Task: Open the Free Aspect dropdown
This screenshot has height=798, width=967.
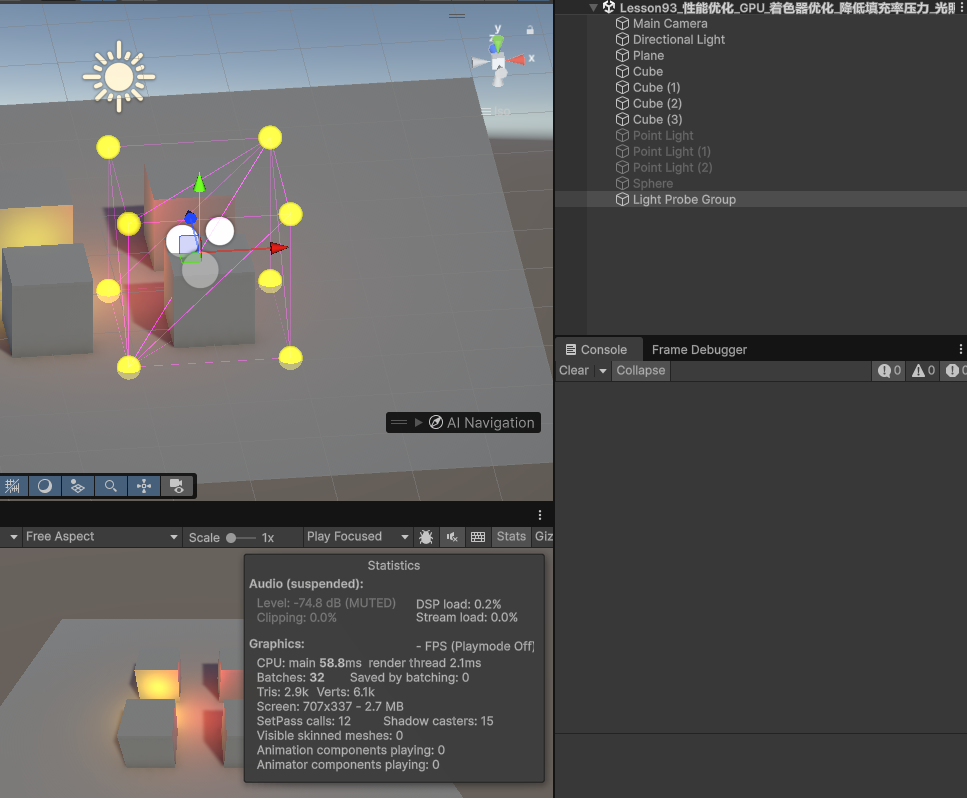Action: click(98, 537)
